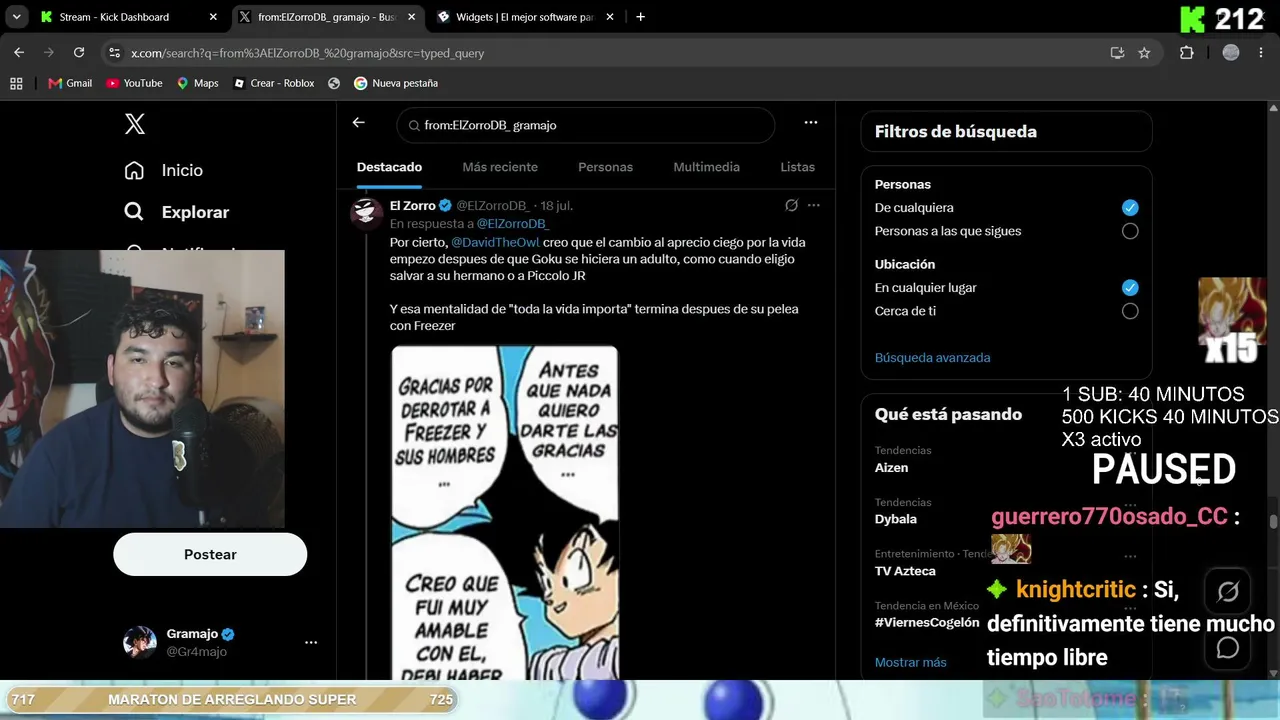The image size is (1280, 720).
Task: Close the from:ElZorroDB_ gramajo tab
Action: click(411, 17)
